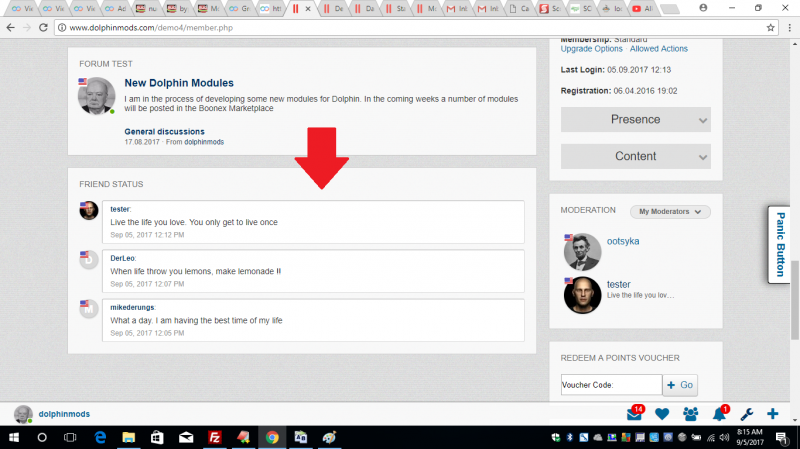Viewport: 800px width, 449px height.
Task: Go back using the browser back arrow
Action: click(x=11, y=28)
